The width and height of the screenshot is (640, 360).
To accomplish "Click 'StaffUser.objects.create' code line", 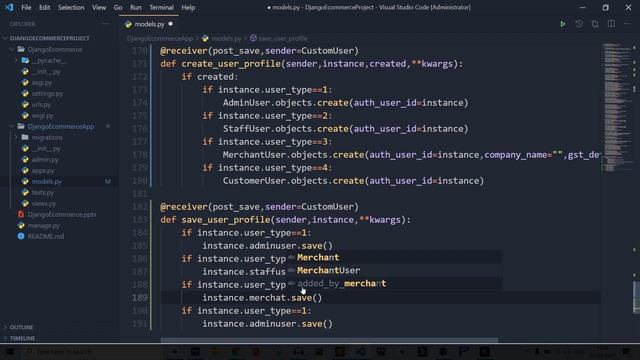I will 345,129.
